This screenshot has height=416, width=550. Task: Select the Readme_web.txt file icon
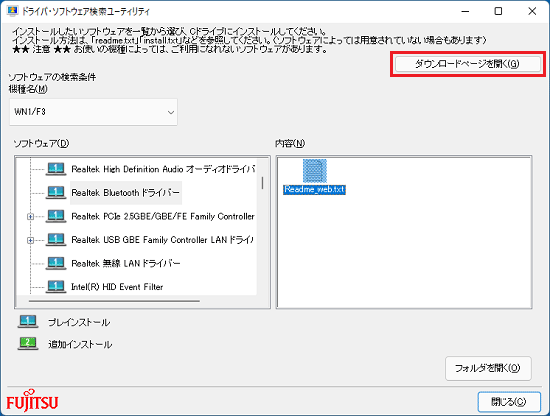point(315,171)
